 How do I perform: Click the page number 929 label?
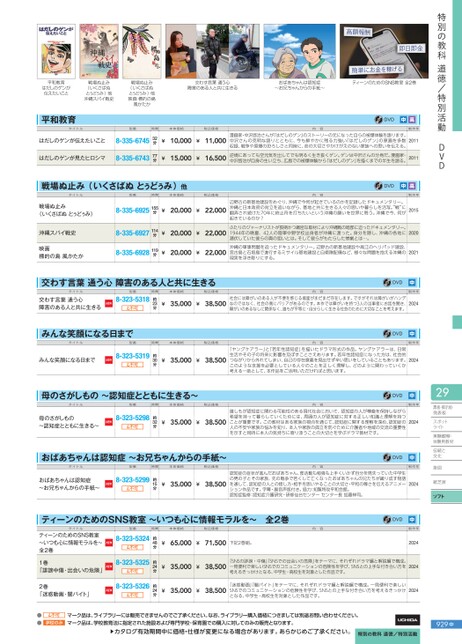pyautogui.click(x=444, y=624)
